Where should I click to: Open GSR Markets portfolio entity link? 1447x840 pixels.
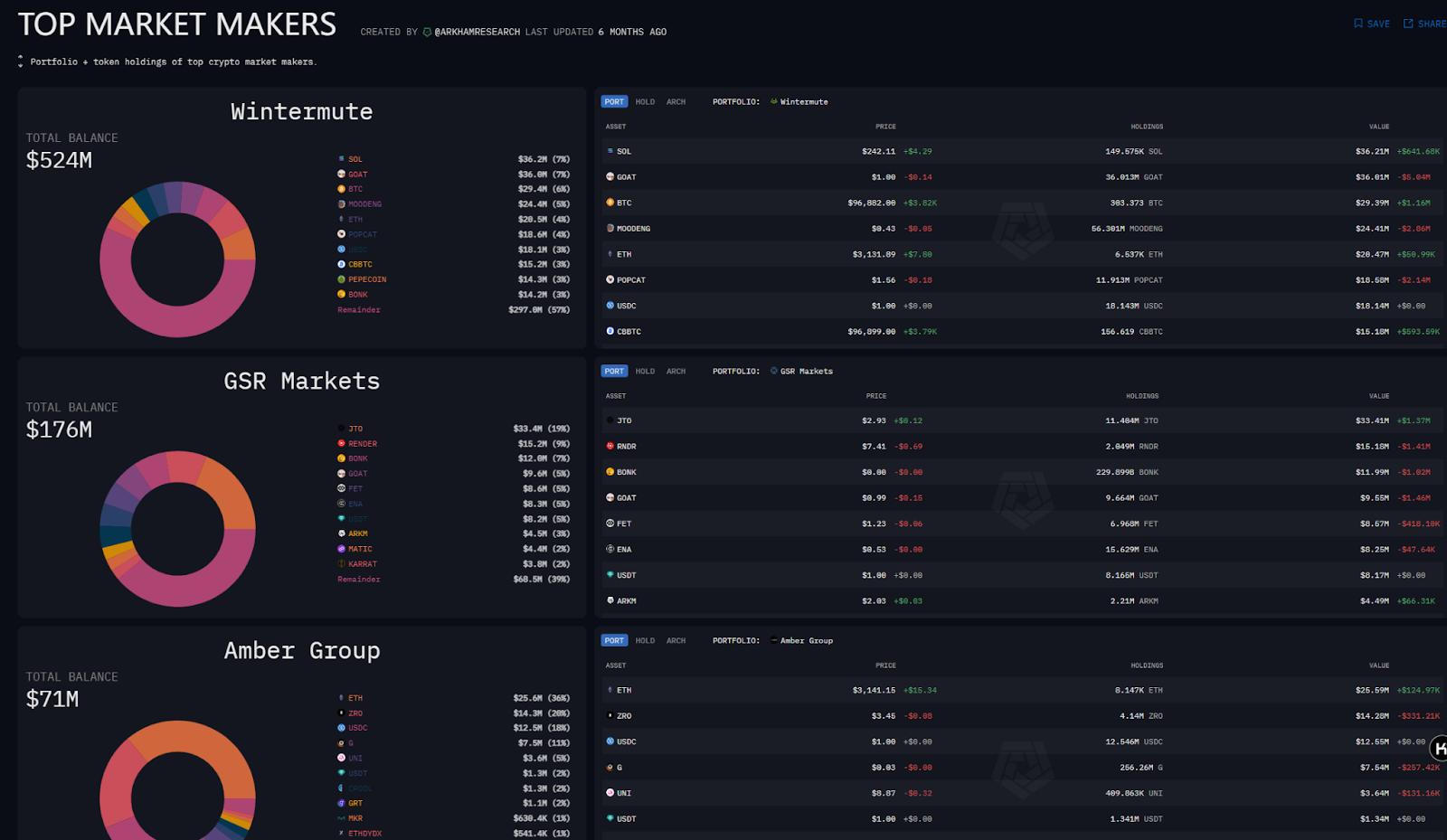[801, 371]
